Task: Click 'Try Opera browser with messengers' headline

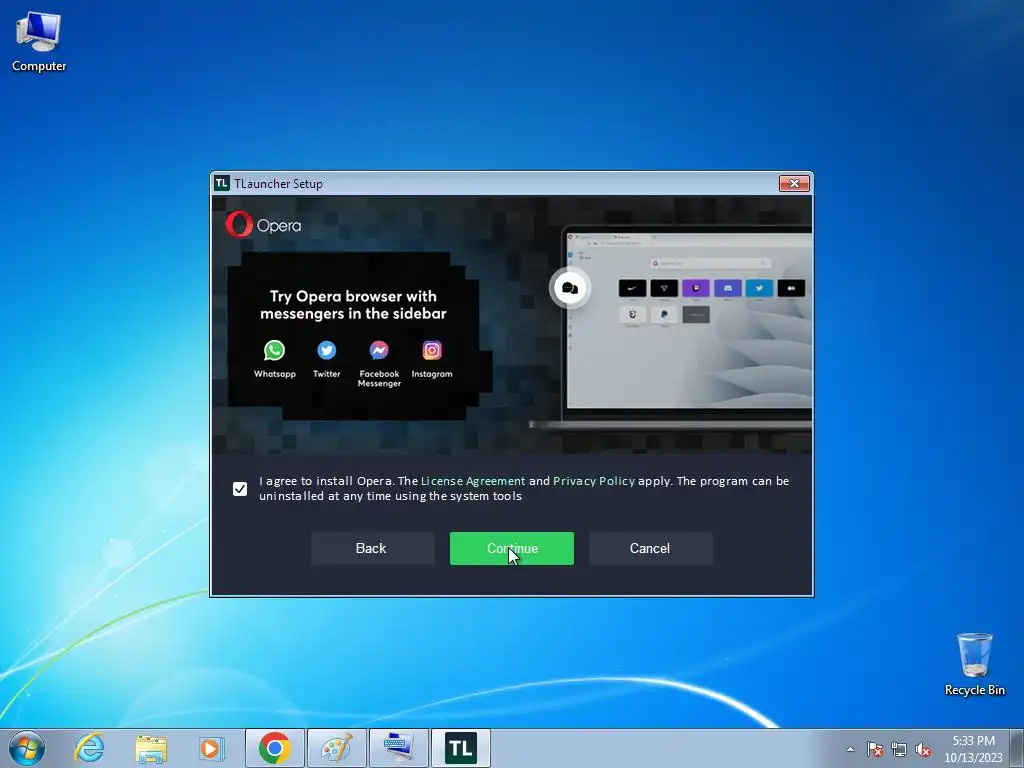Action: click(x=353, y=304)
